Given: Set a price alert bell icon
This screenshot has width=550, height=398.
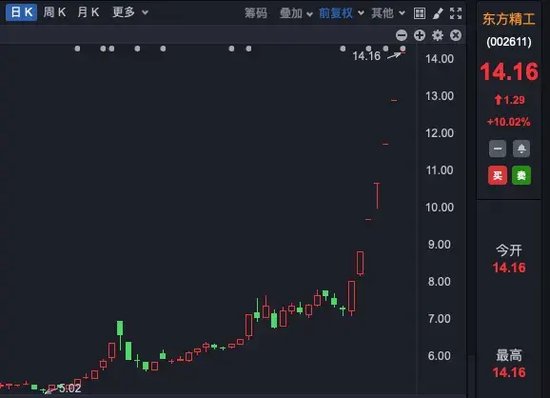Looking at the screenshot, I should [521, 149].
